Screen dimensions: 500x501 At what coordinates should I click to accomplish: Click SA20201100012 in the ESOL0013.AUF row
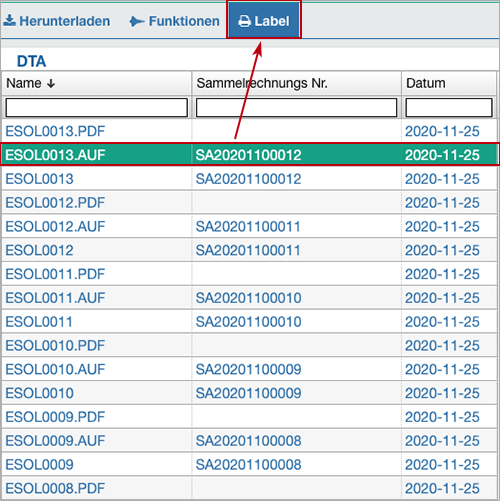248,155
